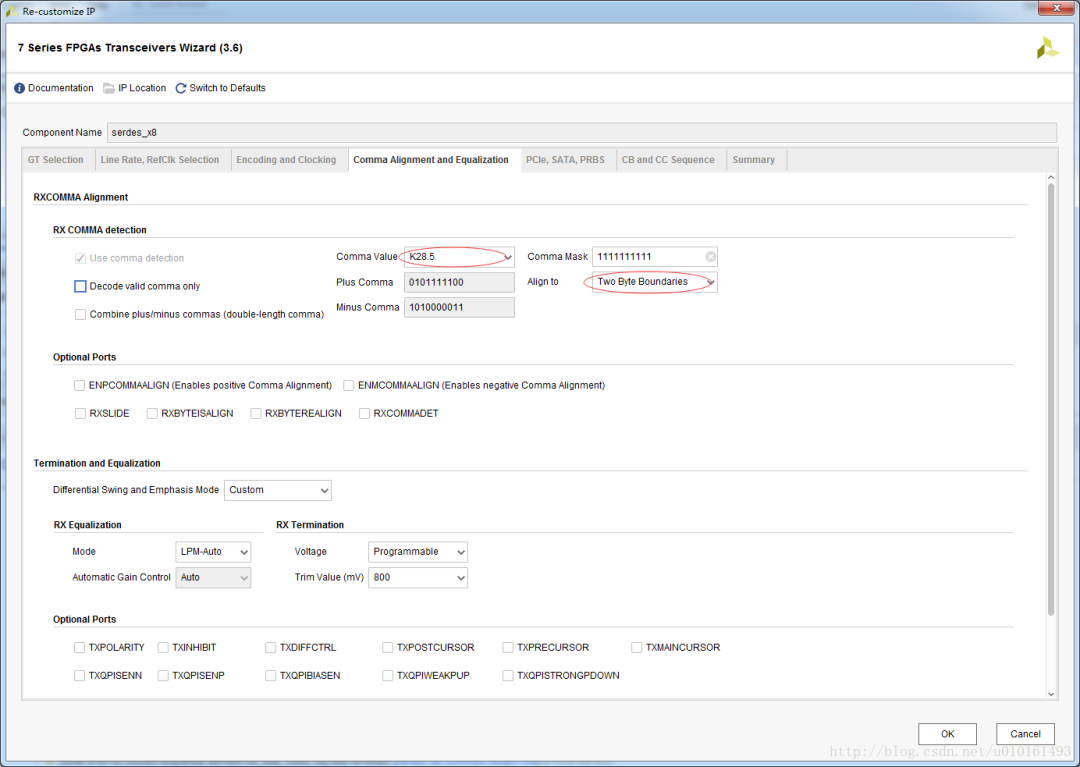
Task: Open the Comma Value K28.5 dropdown
Action: [459, 257]
